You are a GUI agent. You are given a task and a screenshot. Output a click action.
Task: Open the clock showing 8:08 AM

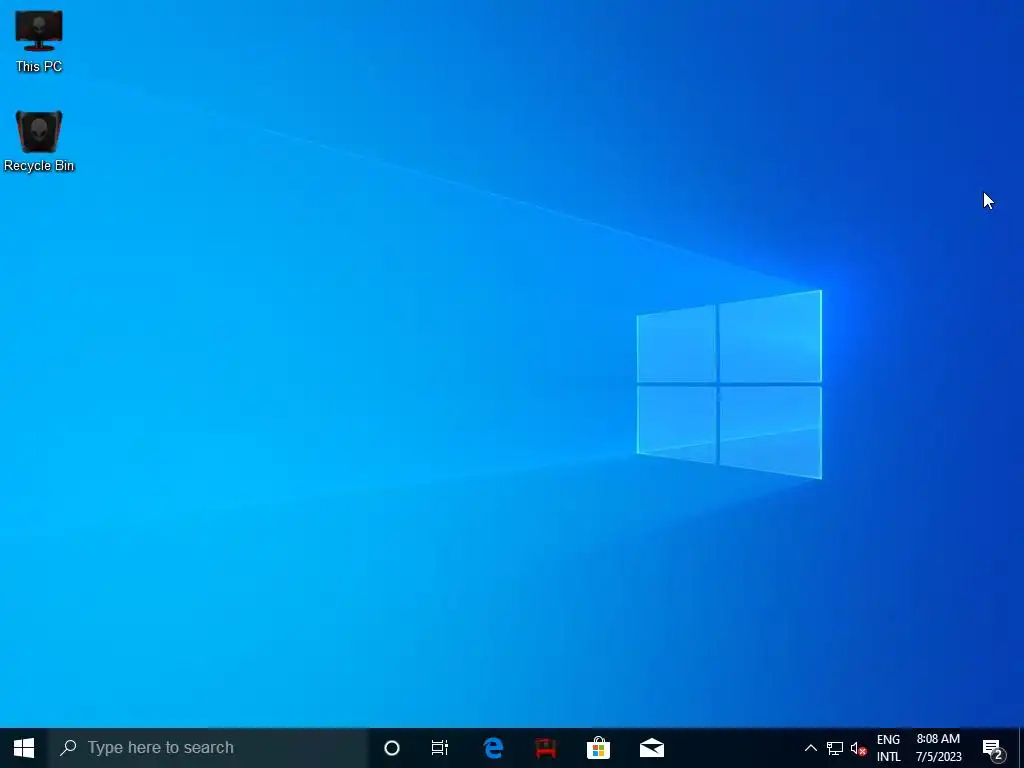tap(938, 748)
